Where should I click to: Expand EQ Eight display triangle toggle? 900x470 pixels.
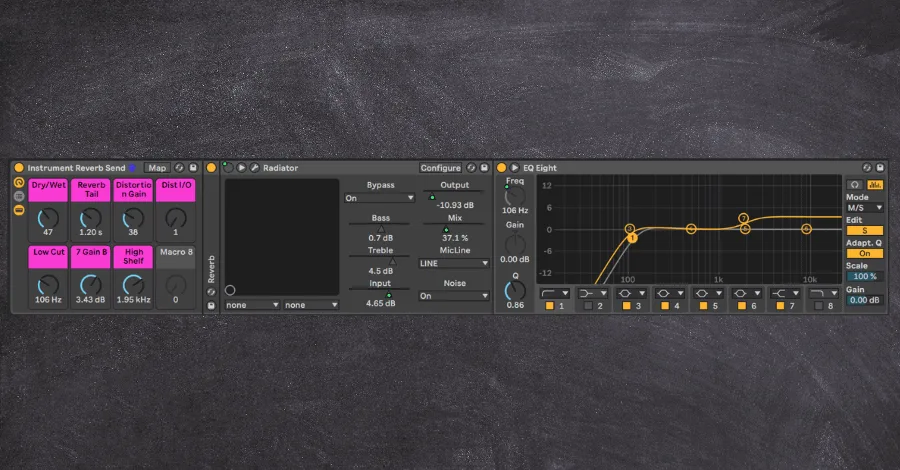click(514, 168)
